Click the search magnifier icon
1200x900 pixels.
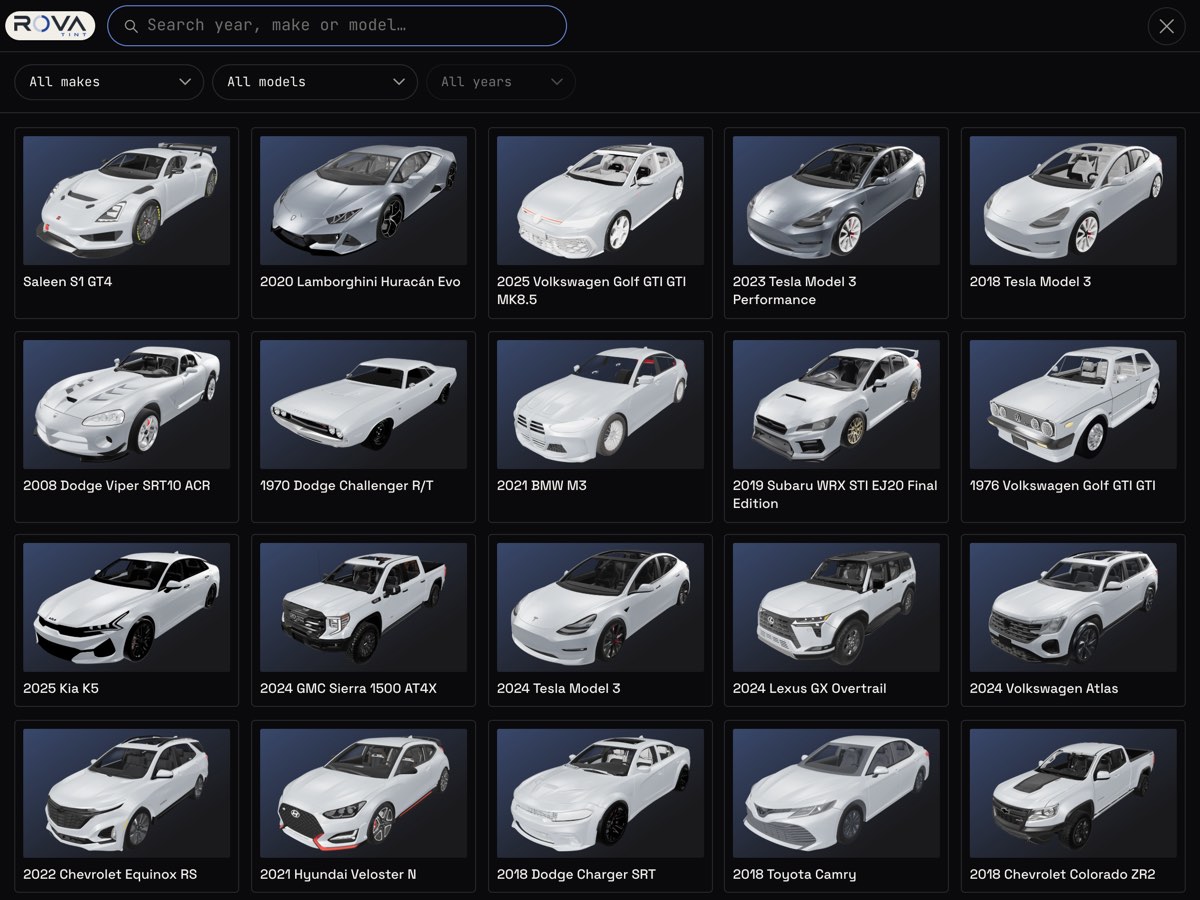point(131,26)
